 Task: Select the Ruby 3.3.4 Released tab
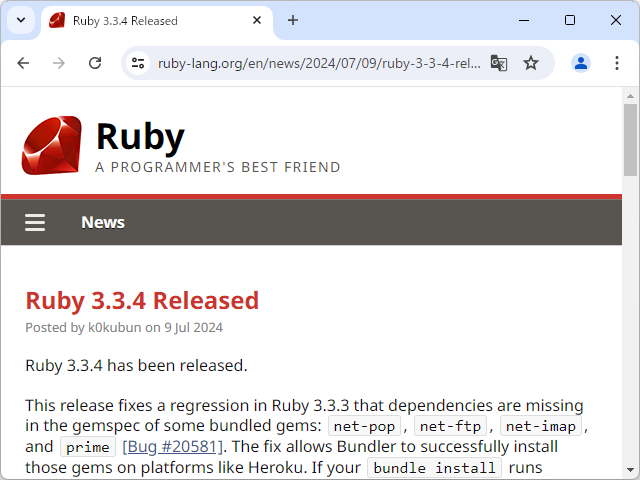tap(157, 20)
